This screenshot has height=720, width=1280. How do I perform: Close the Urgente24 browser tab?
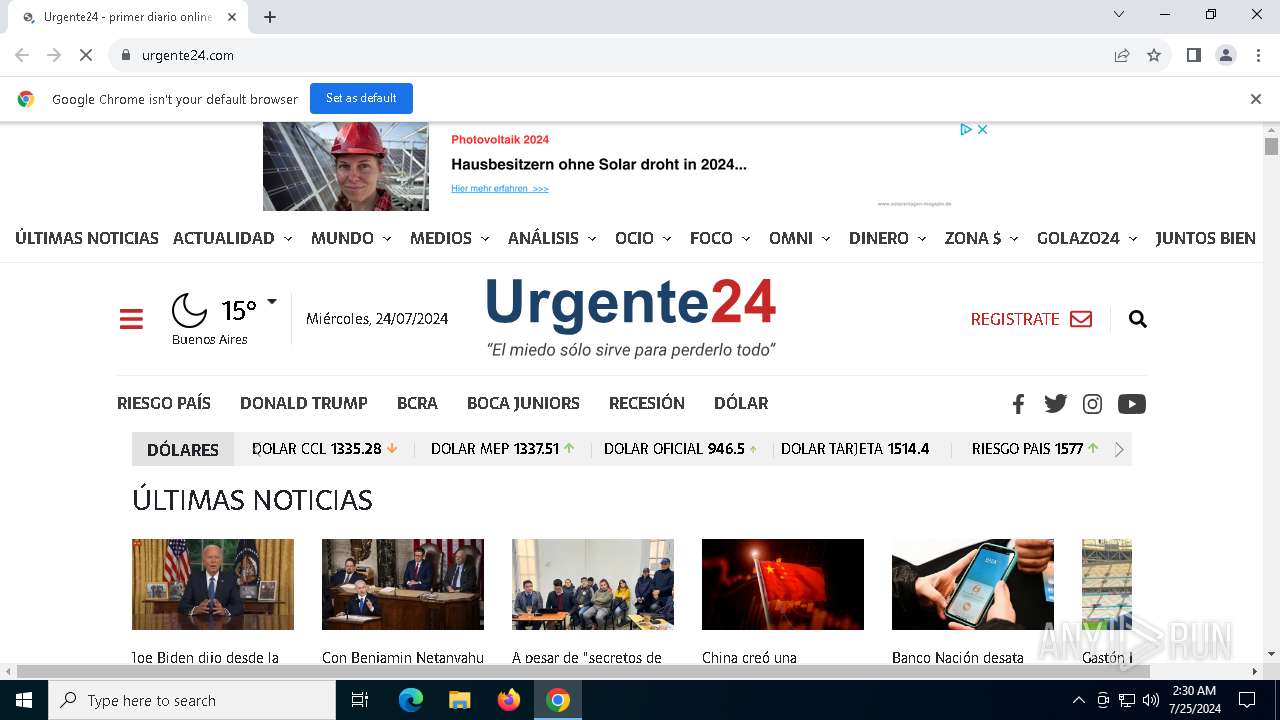[x=232, y=17]
